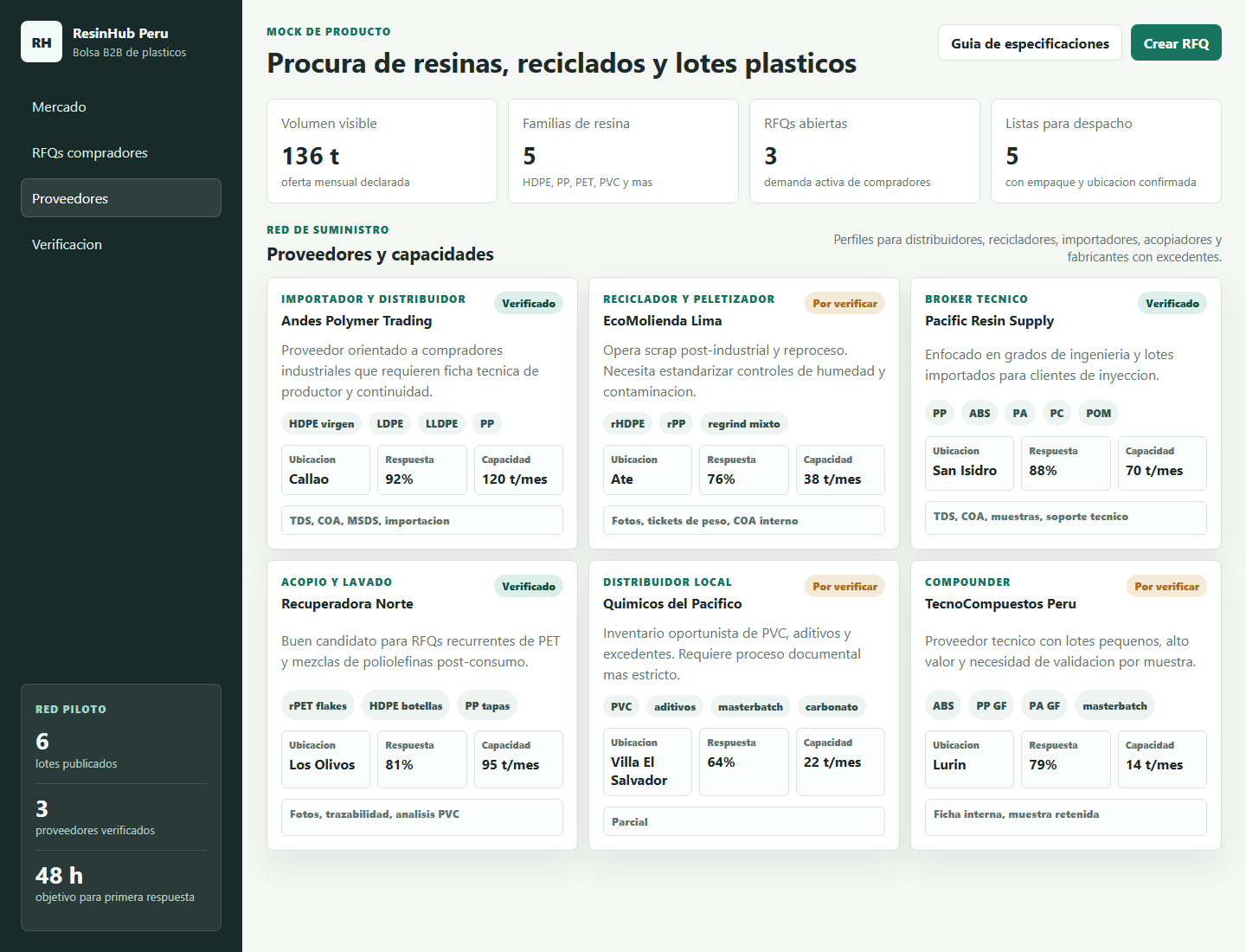Viewport: 1246px width, 952px height.
Task: Open the RFQs abiertas stat card
Action: click(864, 151)
